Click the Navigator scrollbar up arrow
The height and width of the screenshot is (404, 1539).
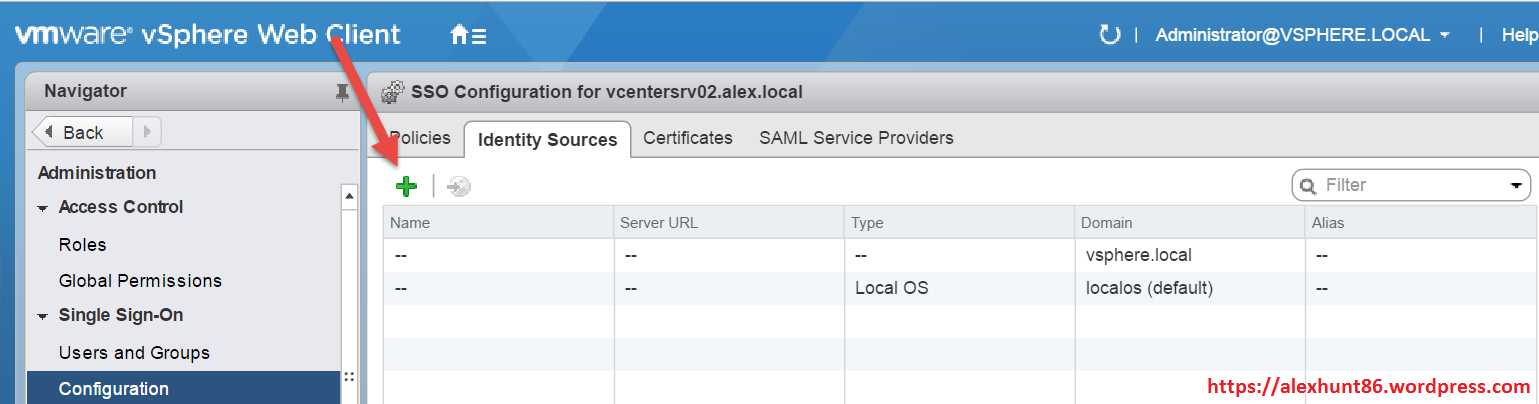tap(349, 196)
